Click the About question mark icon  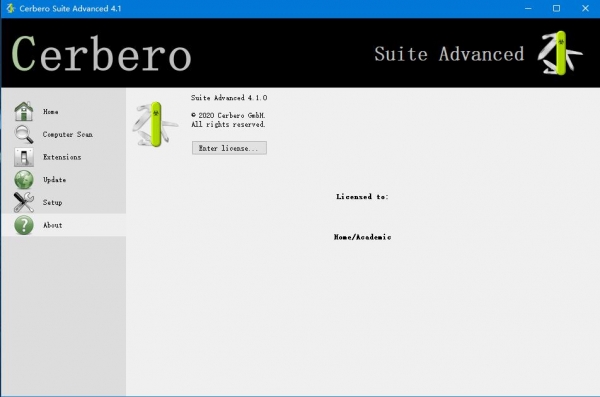(x=24, y=225)
